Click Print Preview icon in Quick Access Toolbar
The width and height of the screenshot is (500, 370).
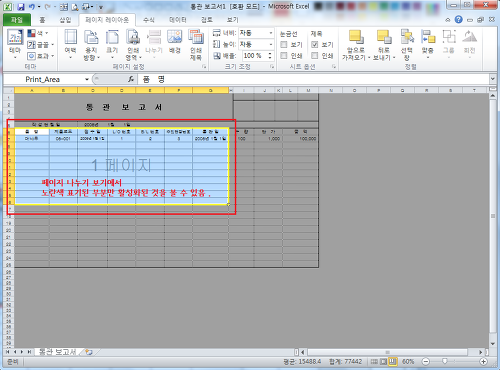point(75,7)
